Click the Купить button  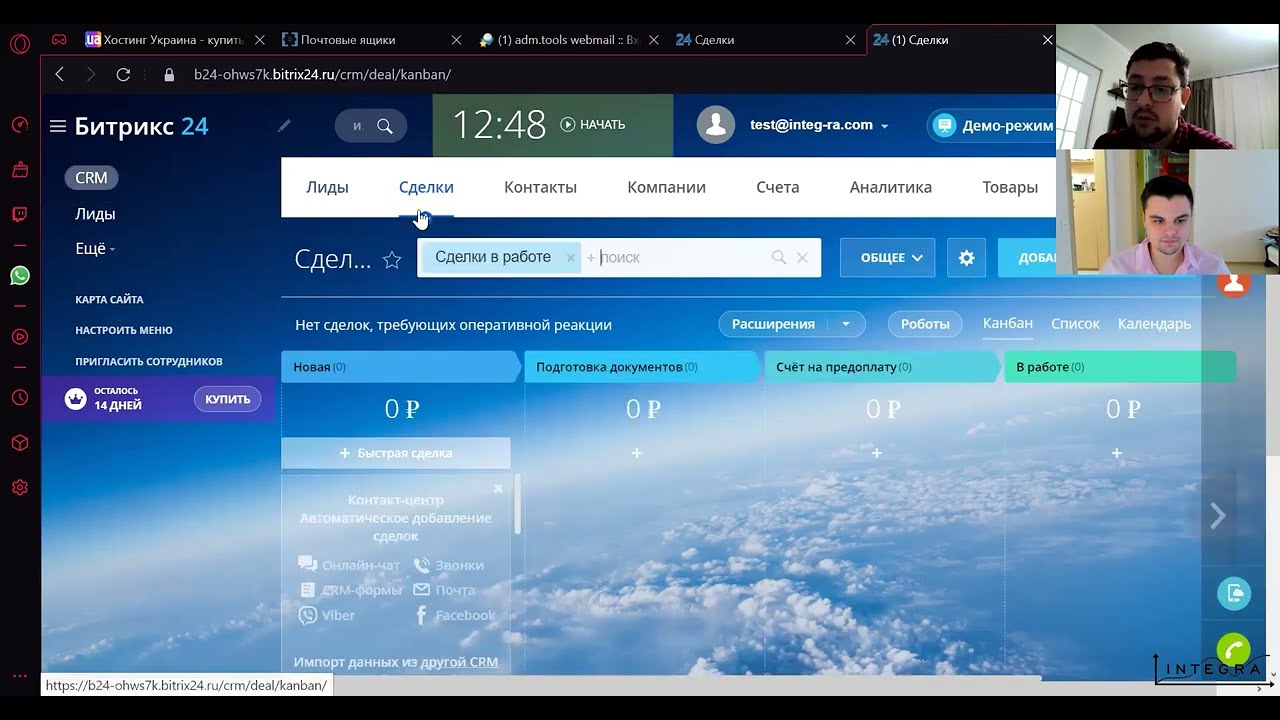227,399
